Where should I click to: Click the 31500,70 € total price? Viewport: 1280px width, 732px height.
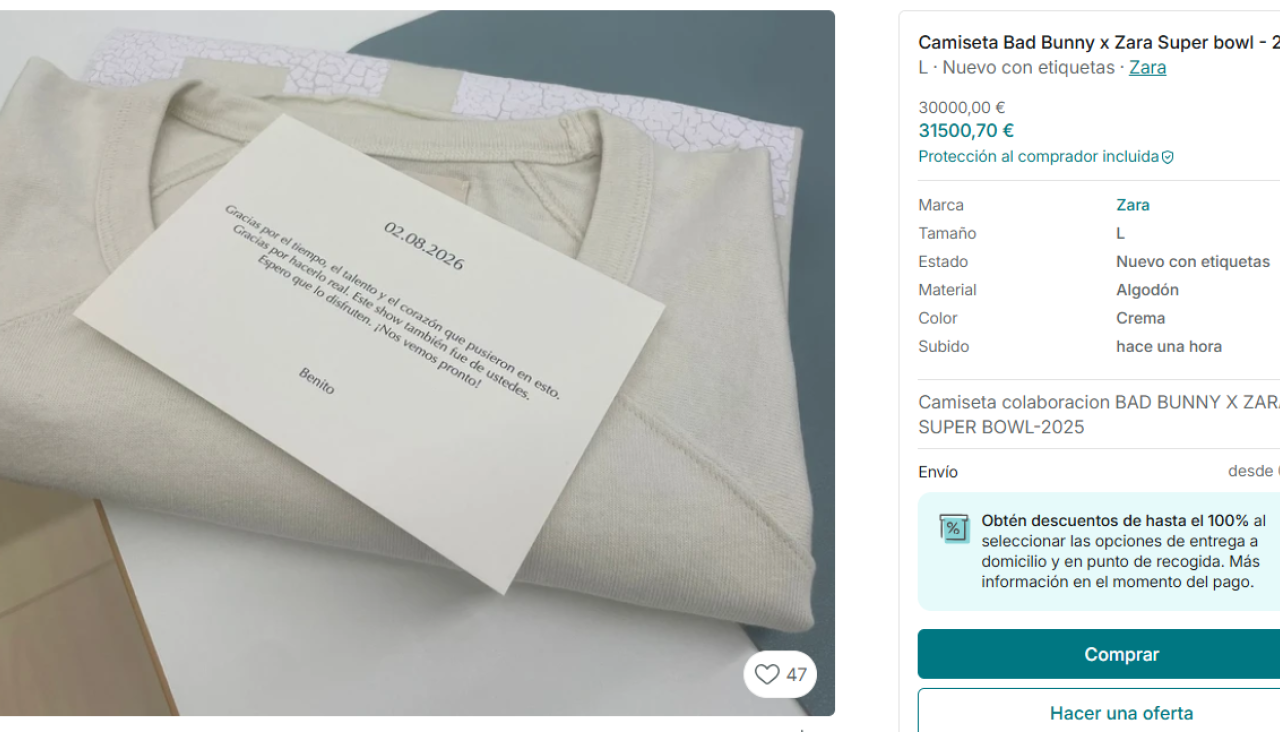click(966, 130)
